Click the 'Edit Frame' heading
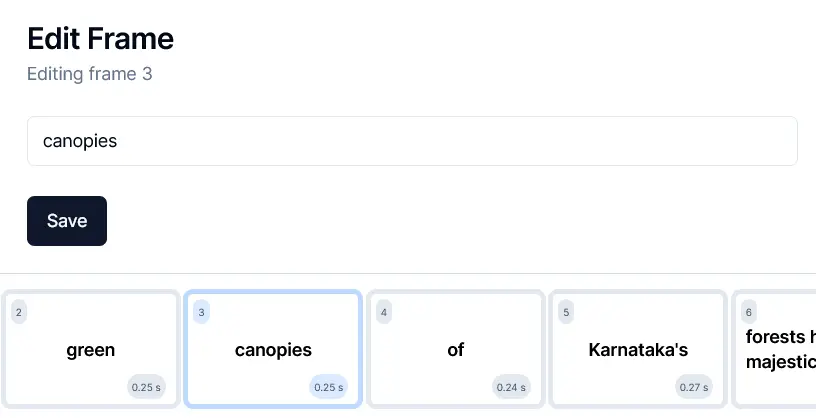 tap(100, 39)
